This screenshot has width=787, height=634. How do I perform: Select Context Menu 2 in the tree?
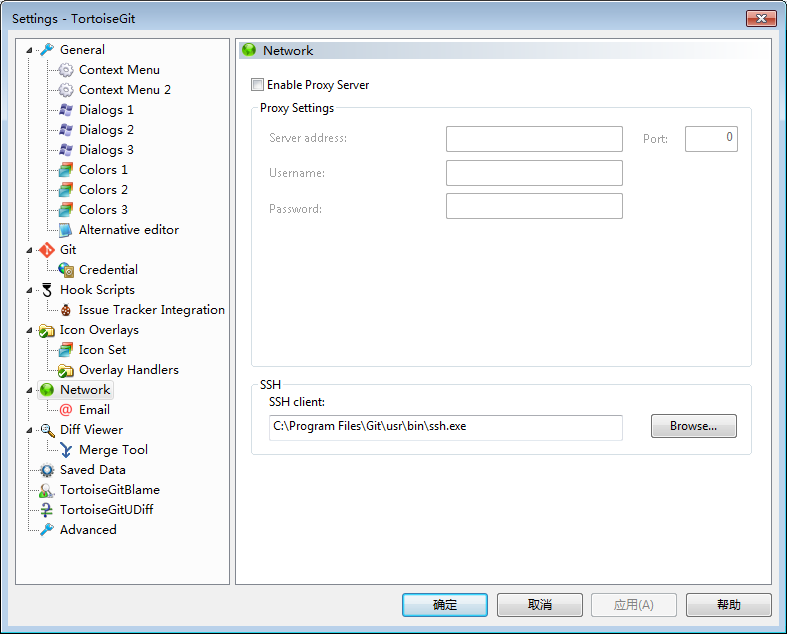[x=124, y=90]
